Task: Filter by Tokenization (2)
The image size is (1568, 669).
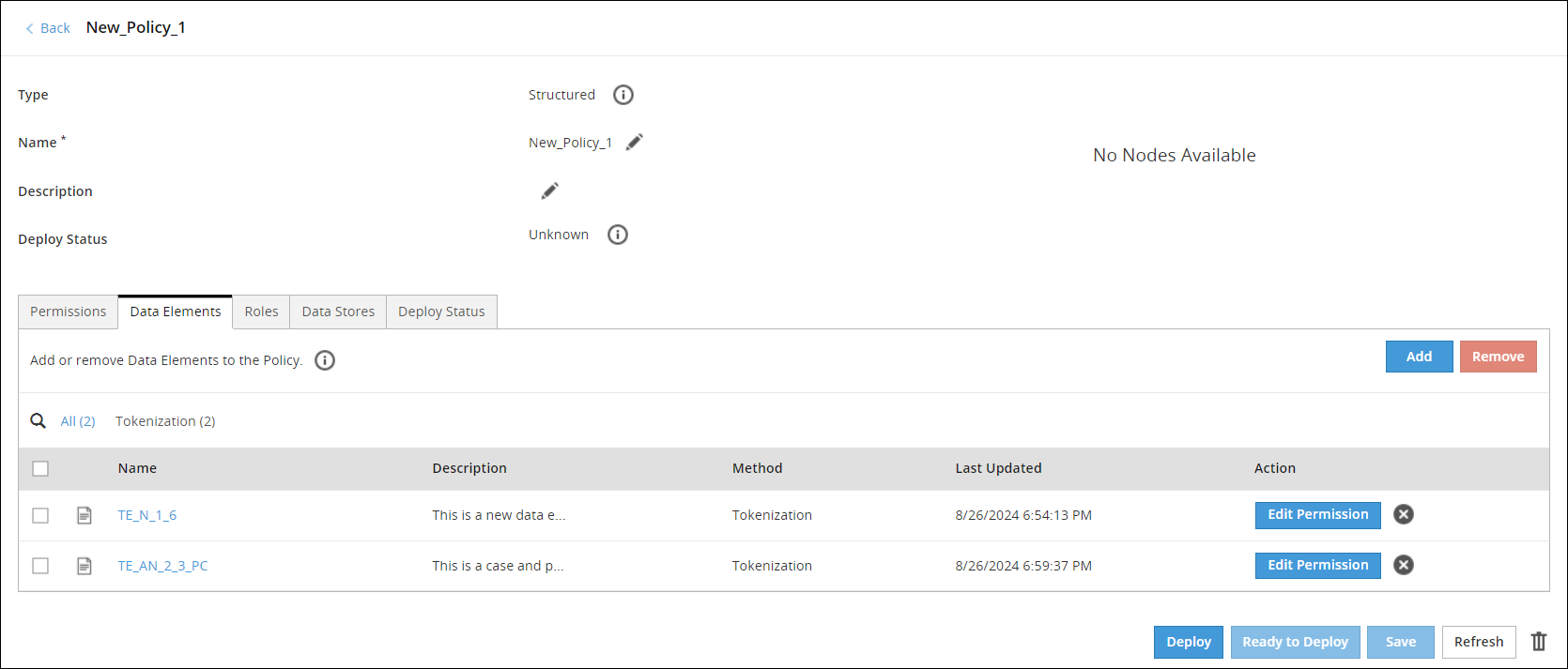Action: [x=165, y=421]
